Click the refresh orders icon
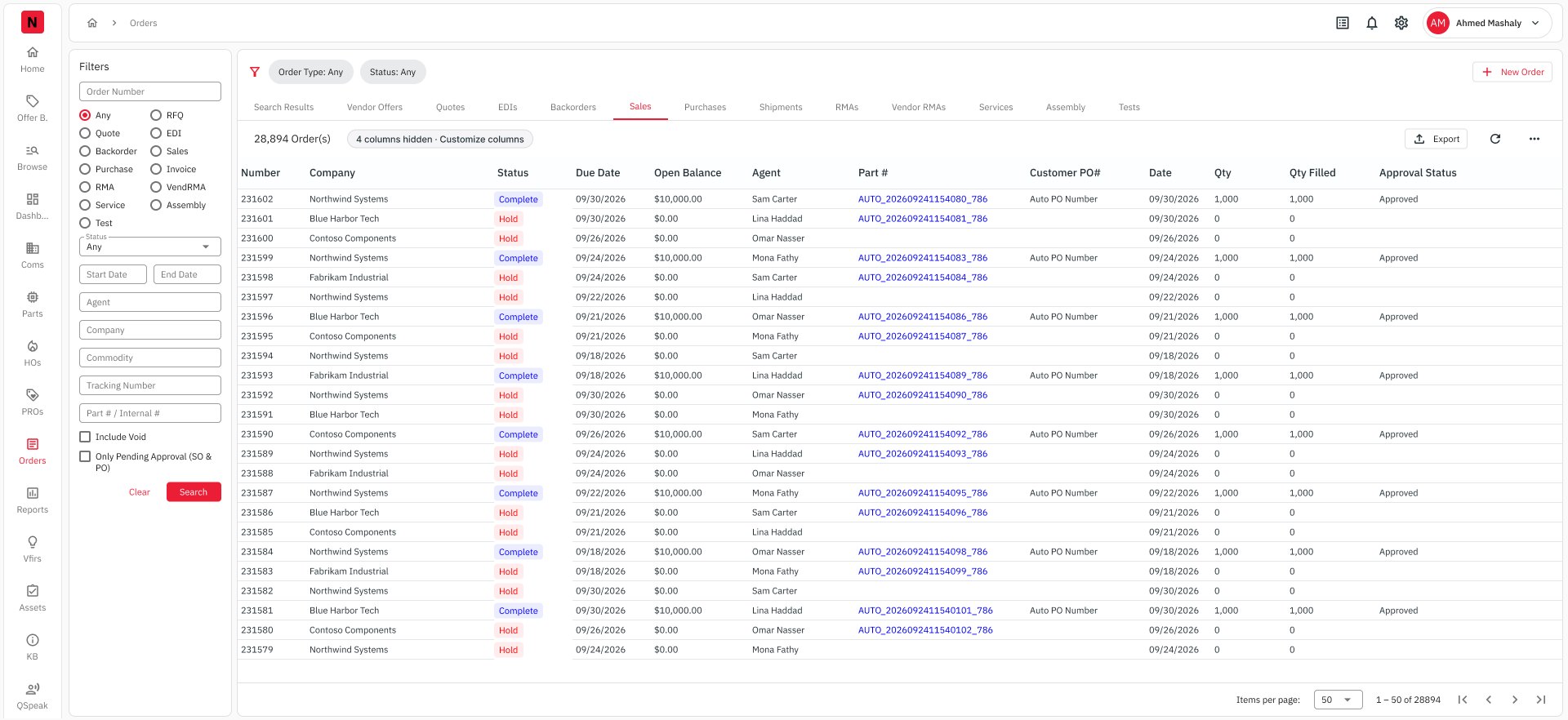The image size is (1568, 720). coord(1495,139)
